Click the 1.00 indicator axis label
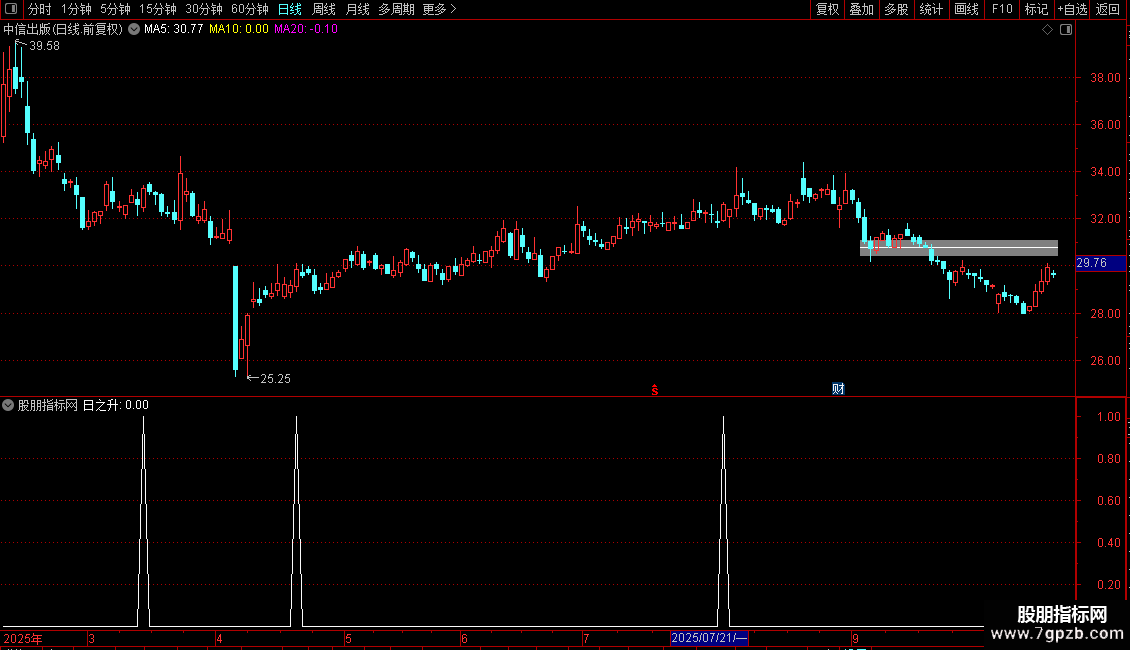 (1109, 417)
